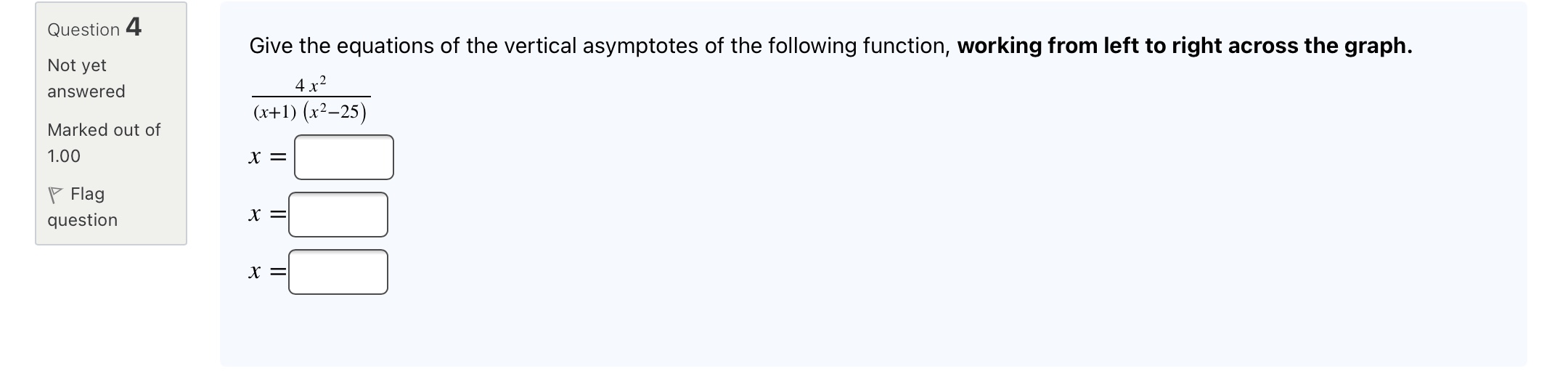
Task: Select the second x = answer field
Action: [x=338, y=214]
